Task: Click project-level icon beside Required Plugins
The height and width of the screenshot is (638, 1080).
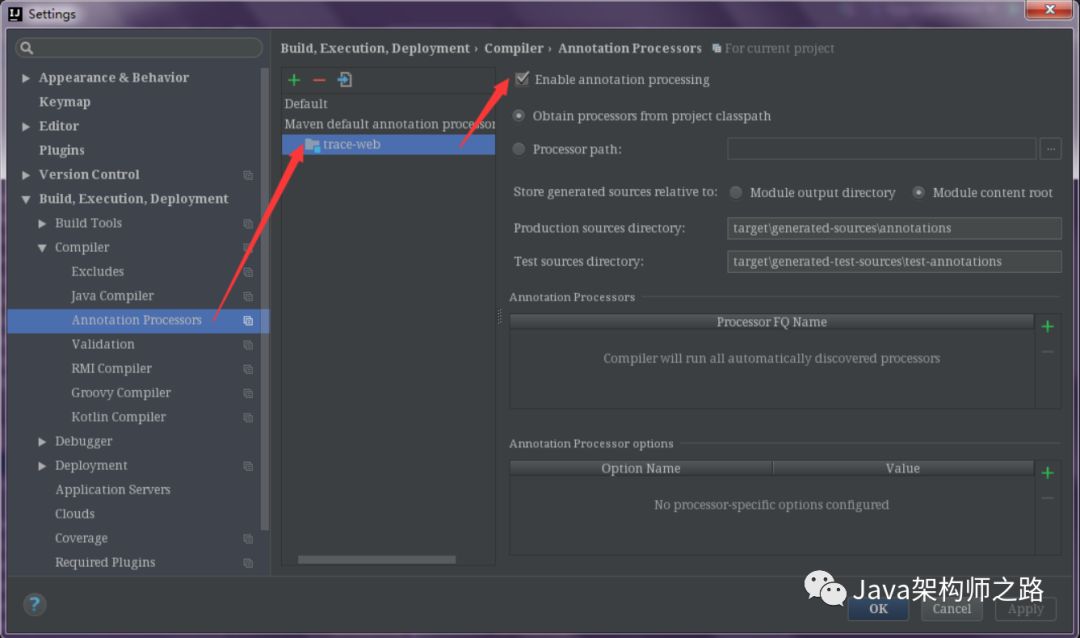Action: [248, 563]
